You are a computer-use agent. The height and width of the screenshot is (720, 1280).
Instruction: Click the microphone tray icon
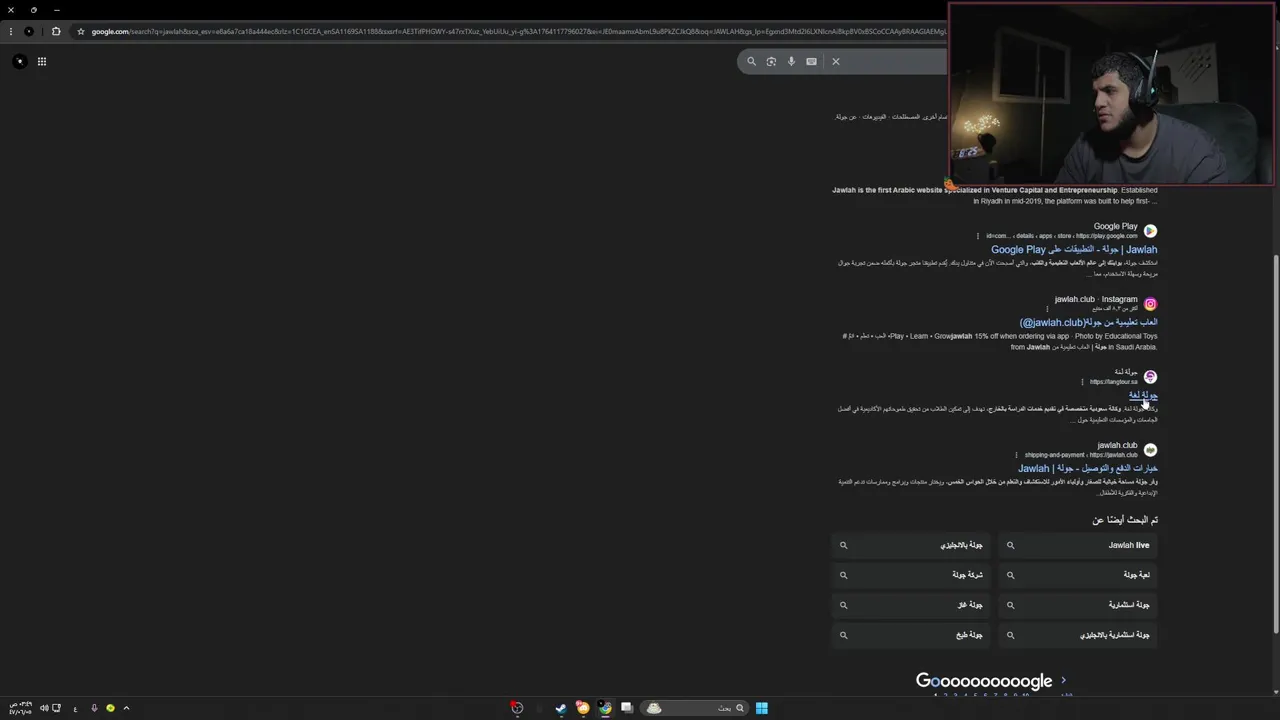pos(94,708)
